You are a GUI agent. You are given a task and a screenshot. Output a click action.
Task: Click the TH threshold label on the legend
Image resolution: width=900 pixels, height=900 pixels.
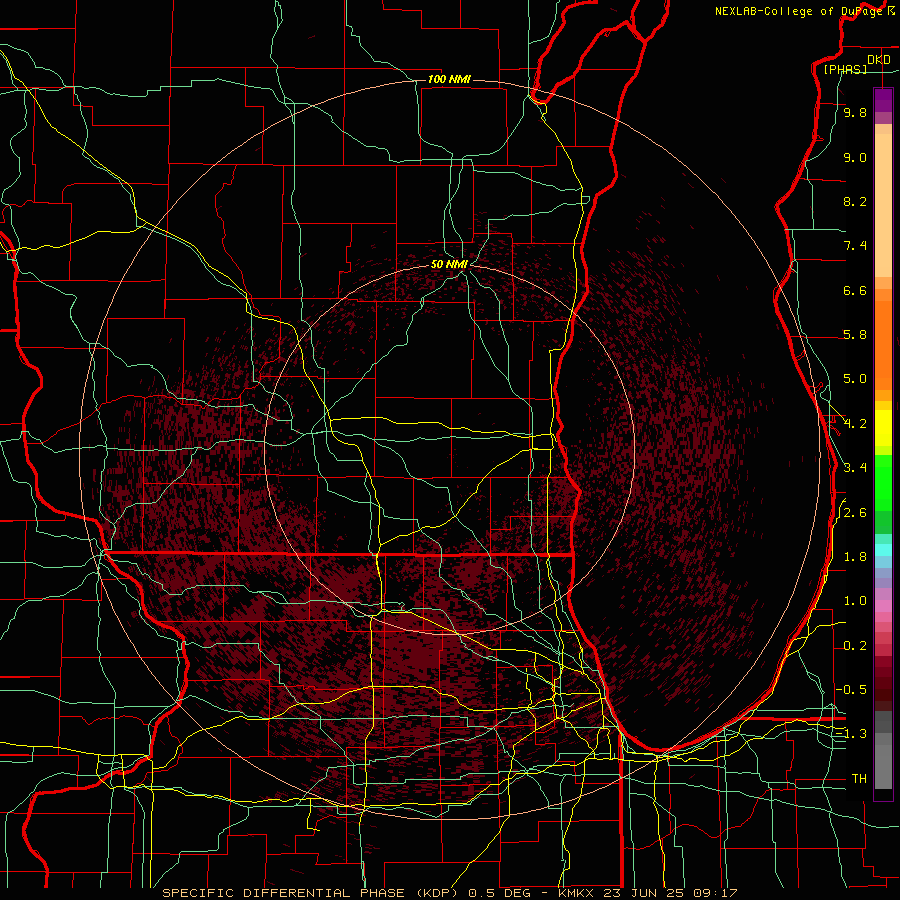[x=859, y=779]
